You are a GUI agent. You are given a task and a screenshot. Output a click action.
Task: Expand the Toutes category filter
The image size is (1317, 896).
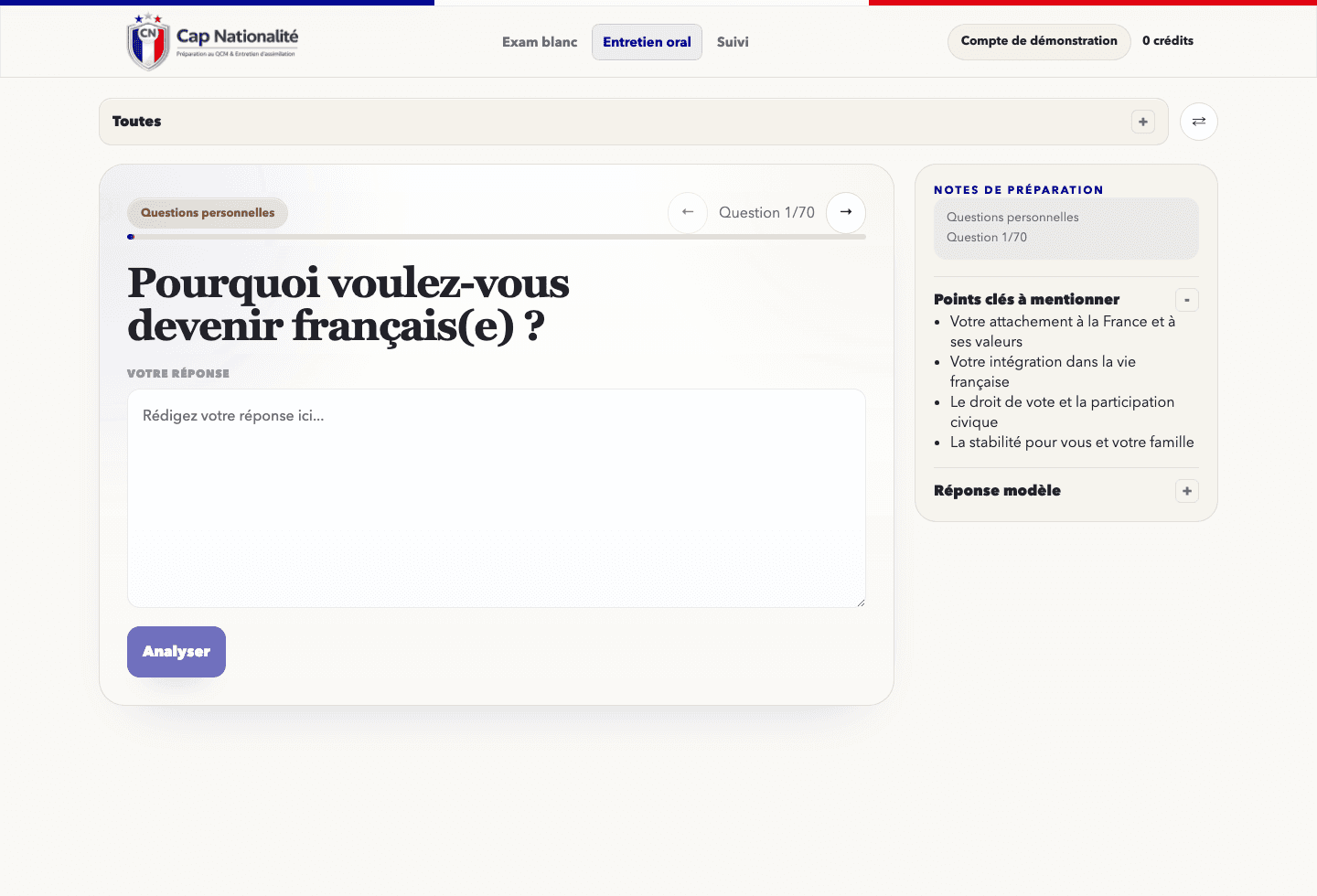(x=1143, y=122)
